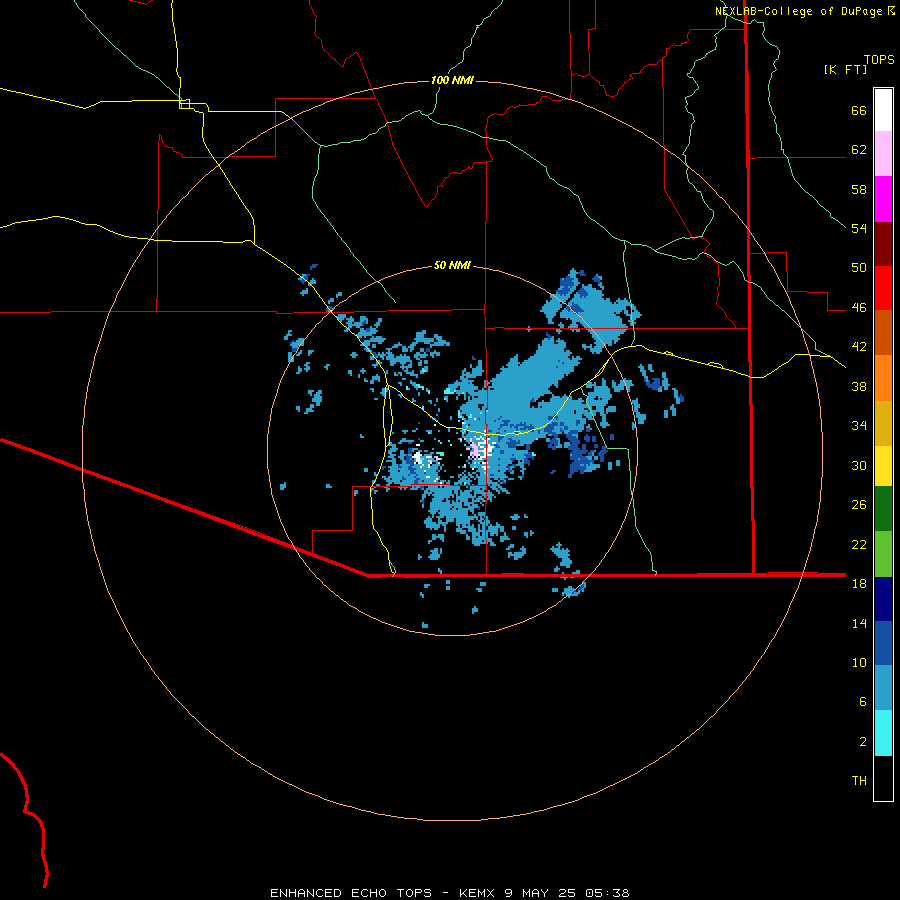Click the '05:38' timestamp
Image resolution: width=900 pixels, height=900 pixels.
607,893
